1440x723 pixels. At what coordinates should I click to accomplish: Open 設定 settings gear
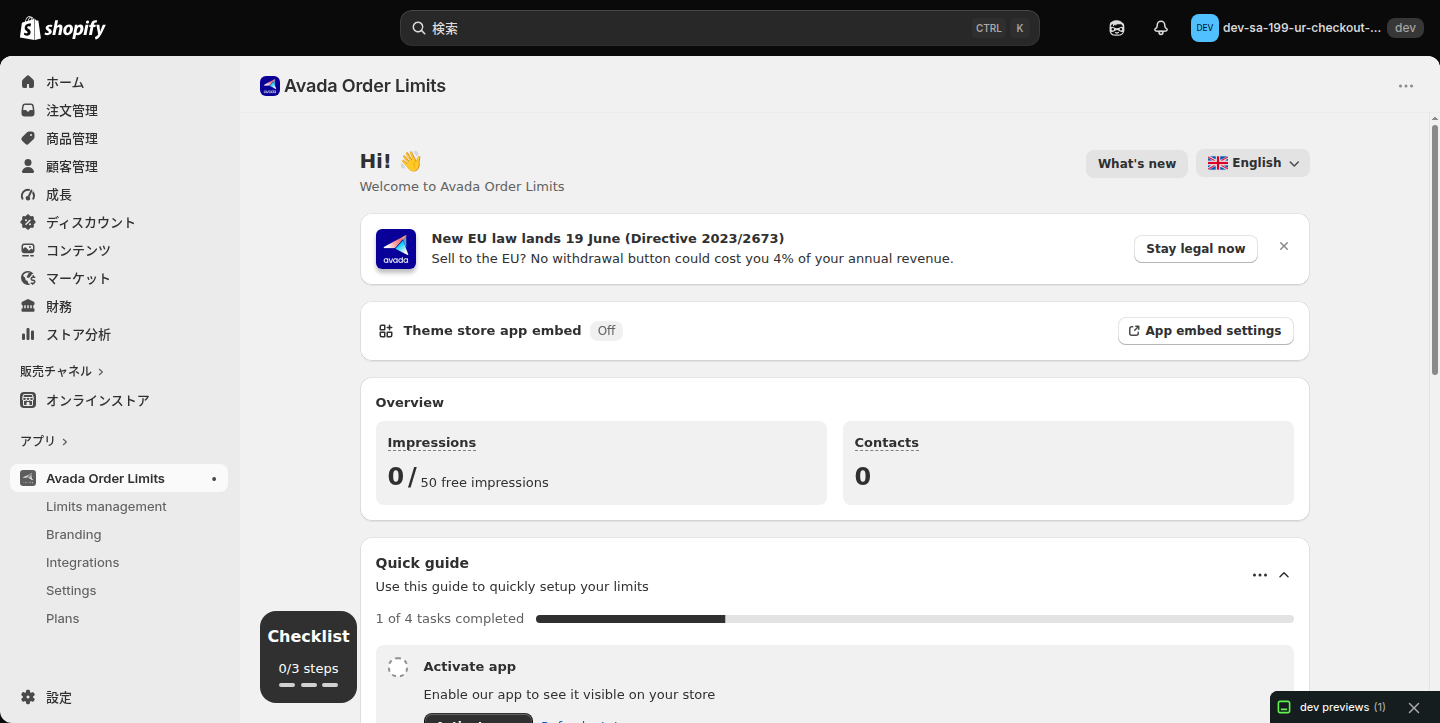[28, 697]
